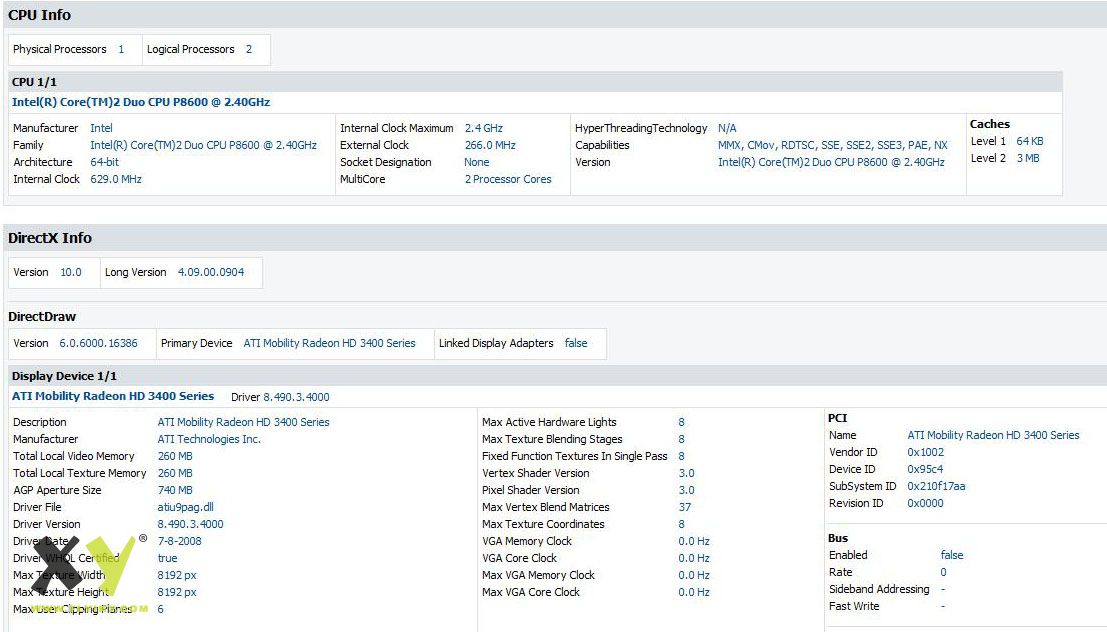This screenshot has height=632, width=1107.
Task: Select Vertex Shader Version value '3.0'
Action: tap(686, 473)
